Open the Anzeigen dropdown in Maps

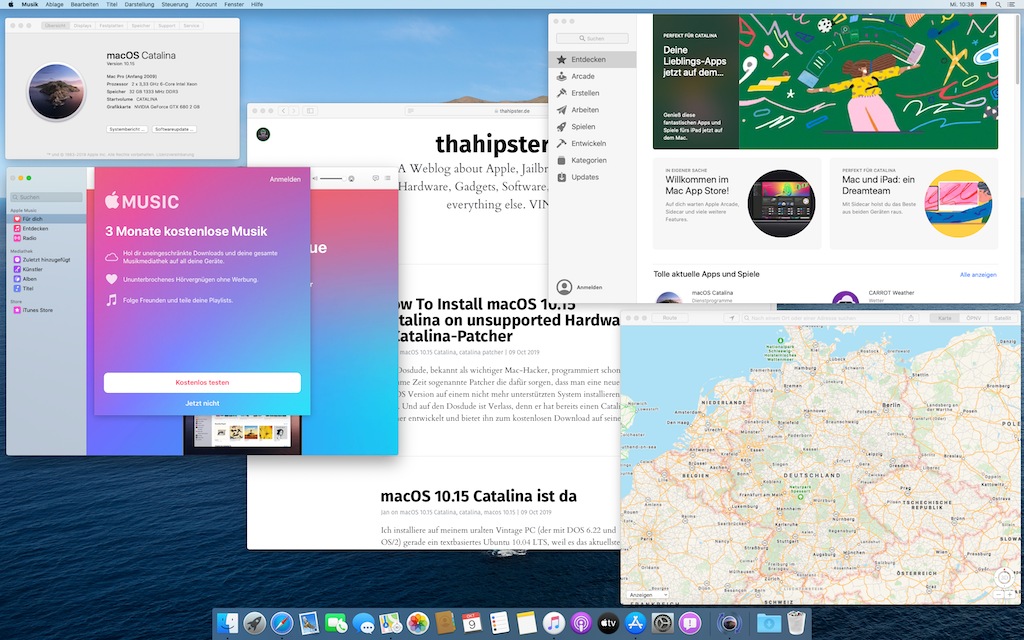pos(646,595)
